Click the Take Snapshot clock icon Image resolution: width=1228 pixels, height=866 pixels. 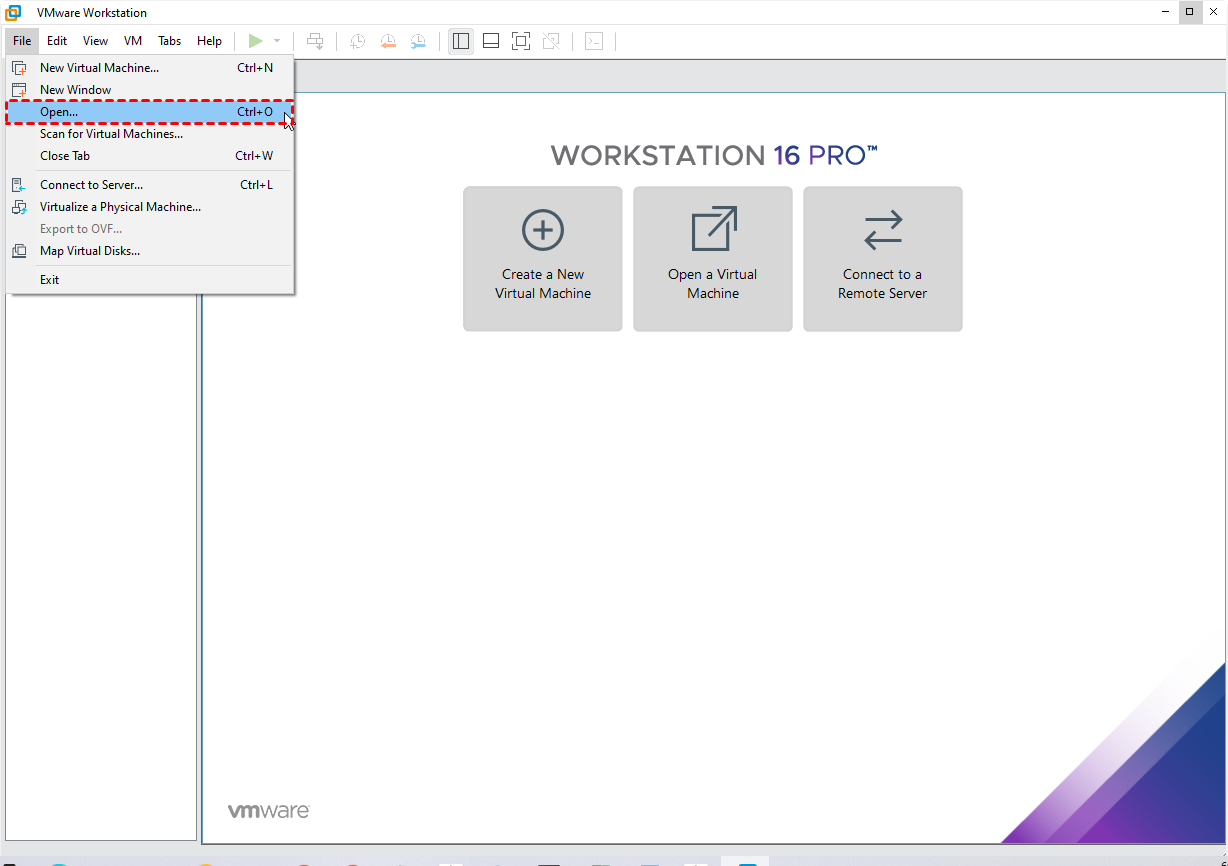(357, 41)
